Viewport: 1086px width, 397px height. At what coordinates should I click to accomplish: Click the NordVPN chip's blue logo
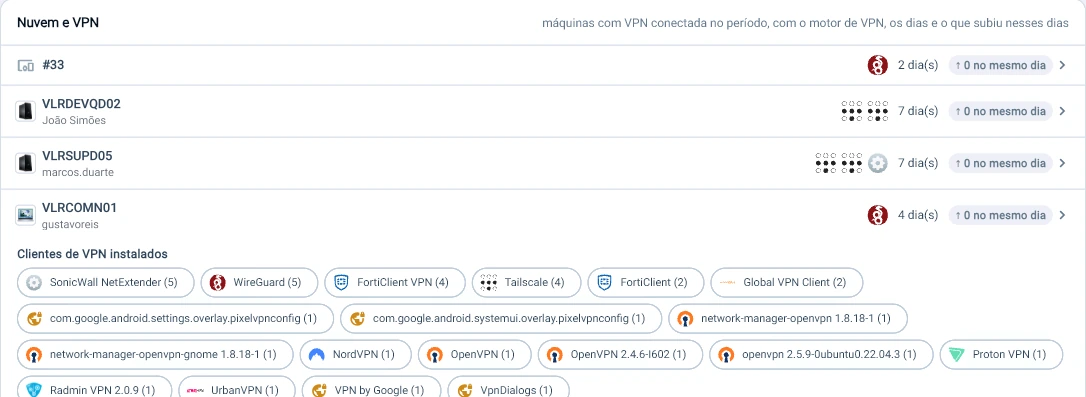coord(317,355)
